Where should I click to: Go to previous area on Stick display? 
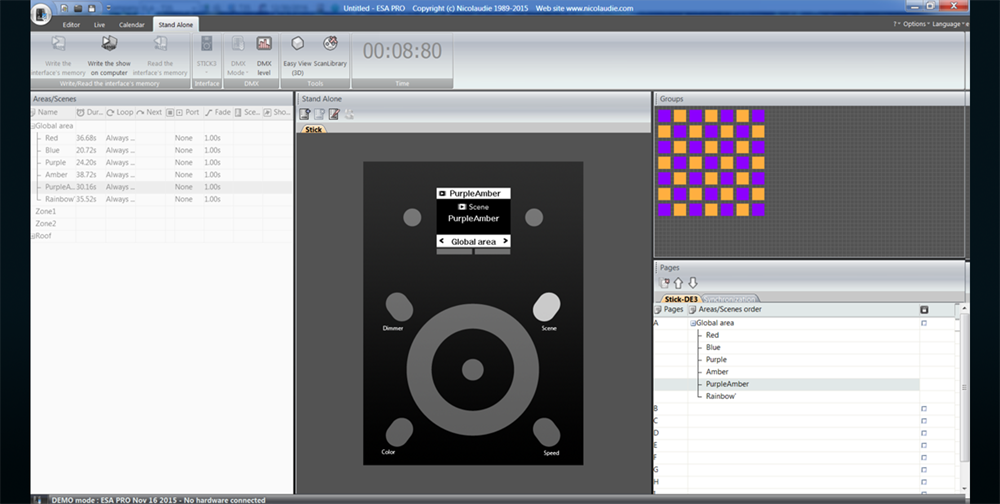tap(441, 241)
